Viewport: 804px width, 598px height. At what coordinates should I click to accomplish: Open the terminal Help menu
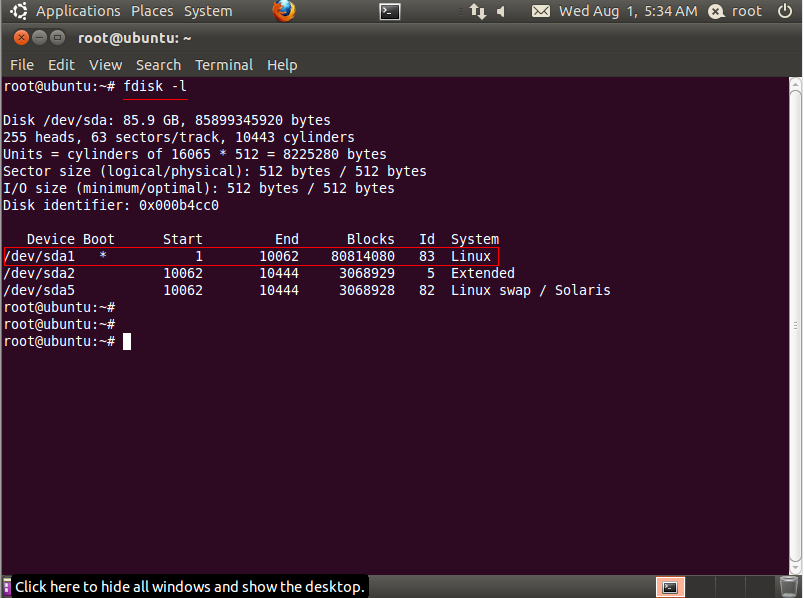pos(282,65)
